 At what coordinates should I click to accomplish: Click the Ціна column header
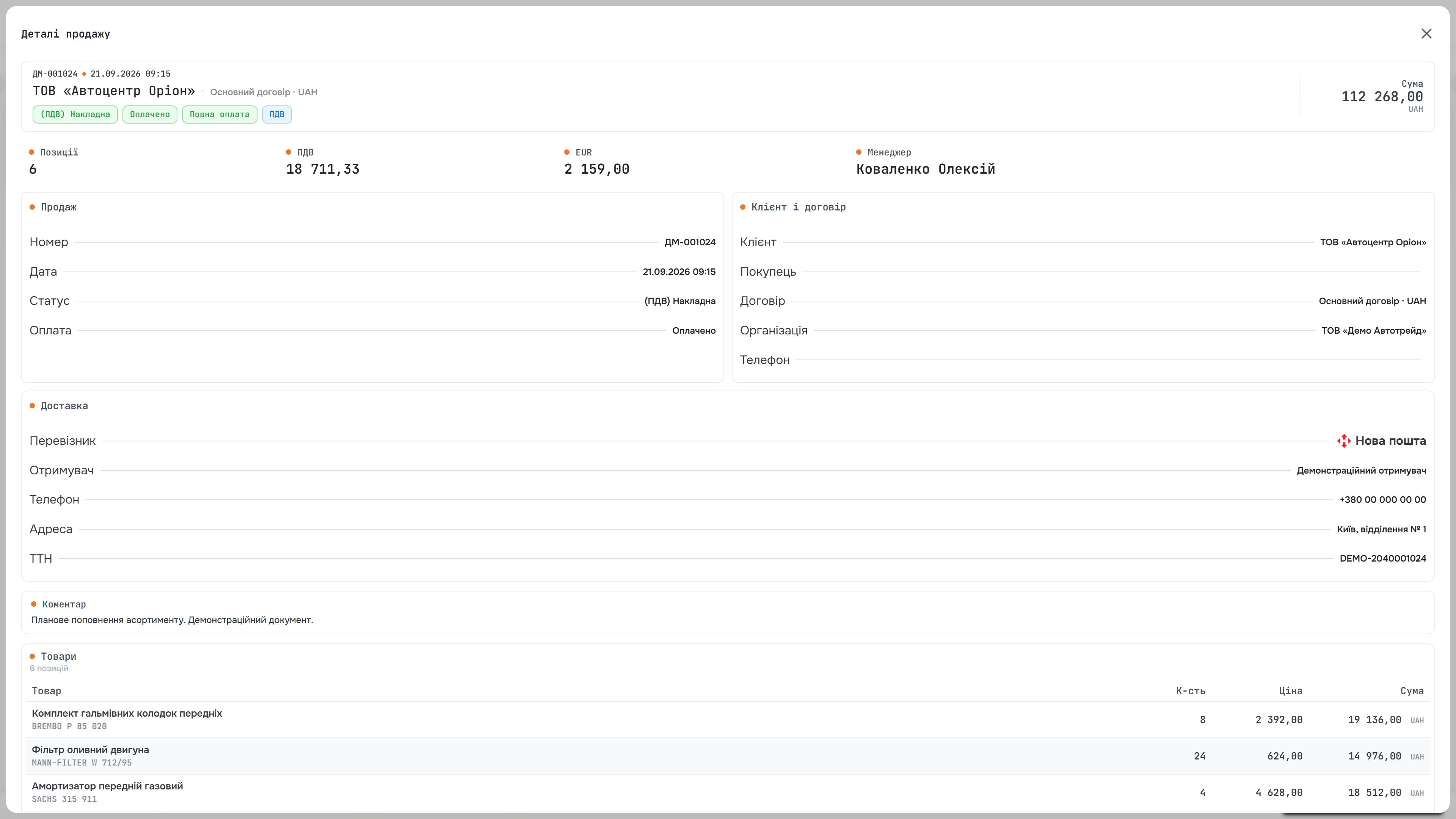coord(1290,691)
